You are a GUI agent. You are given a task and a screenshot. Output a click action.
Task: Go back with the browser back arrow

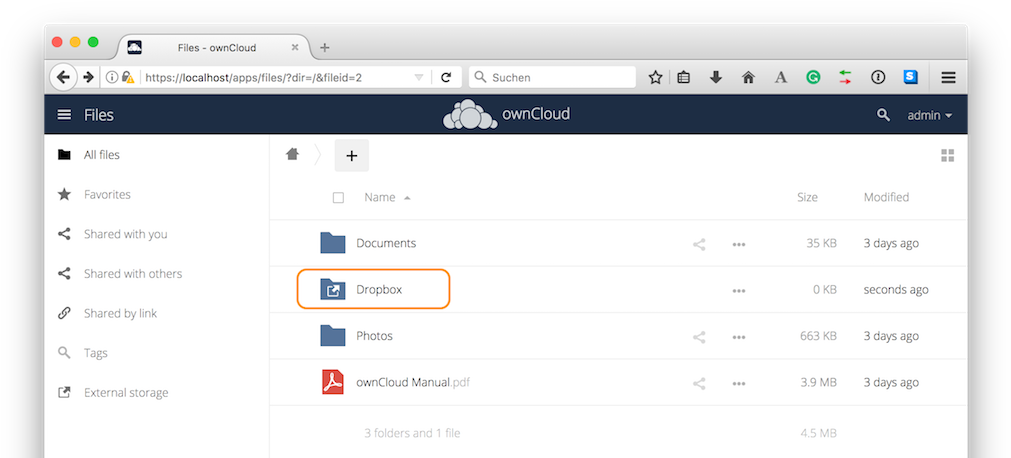click(63, 77)
